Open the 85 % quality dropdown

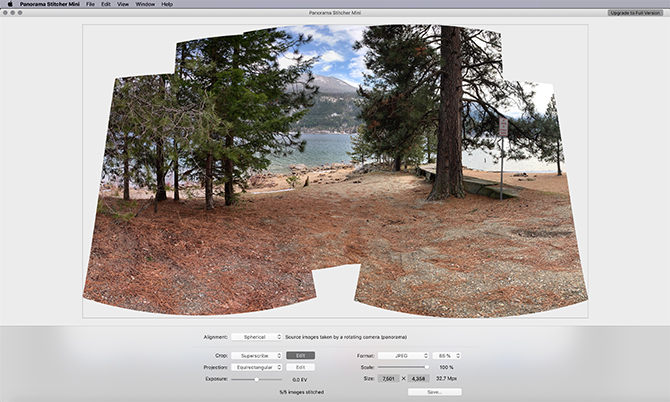click(447, 355)
